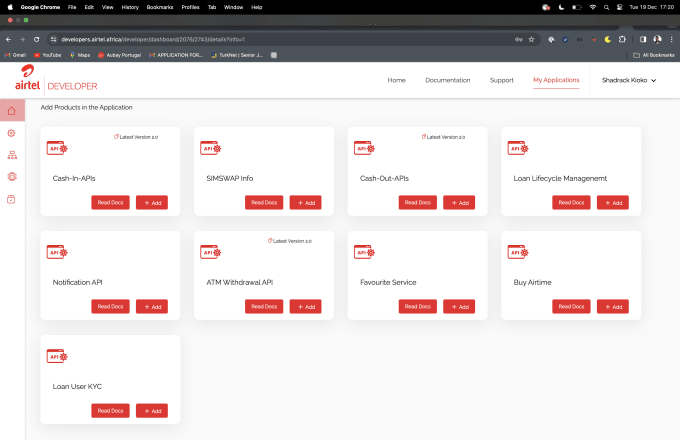Click the Favourite Service API icon
This screenshot has height=440, width=680.
point(364,252)
